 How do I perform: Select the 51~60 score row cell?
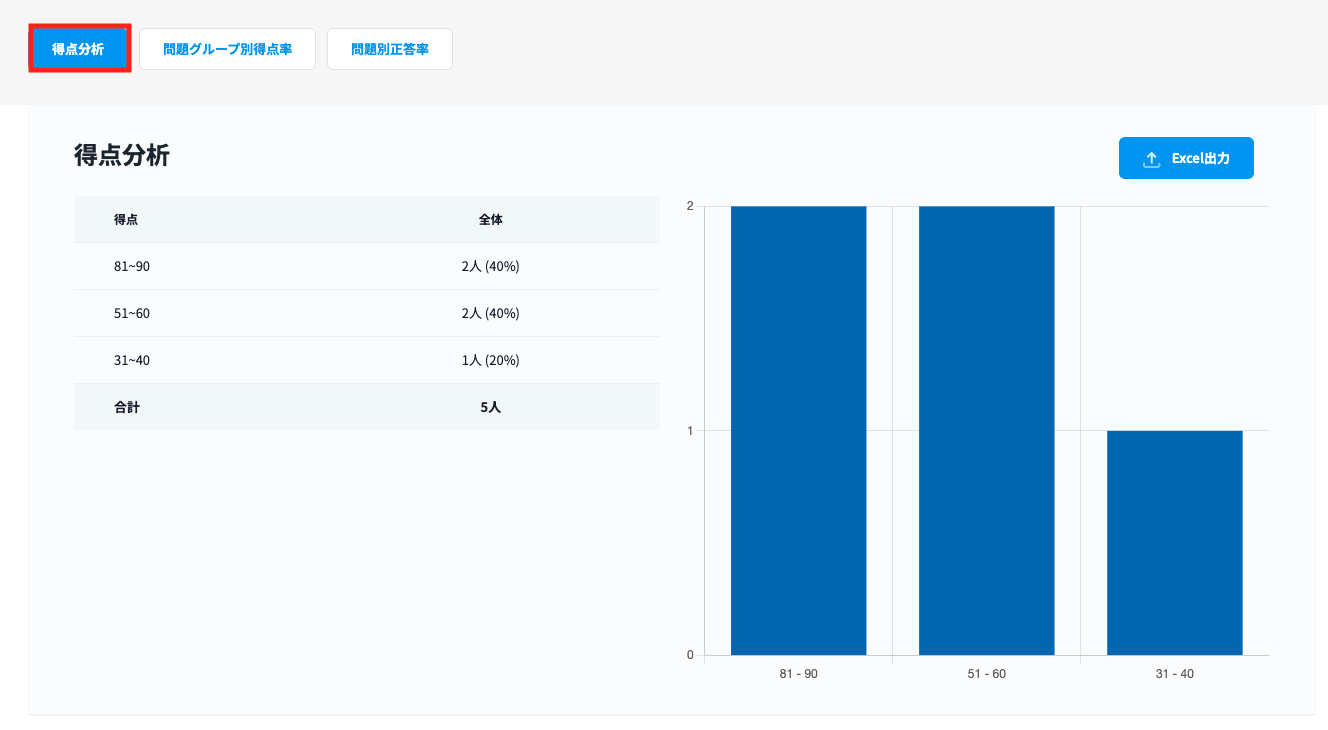pos(132,313)
